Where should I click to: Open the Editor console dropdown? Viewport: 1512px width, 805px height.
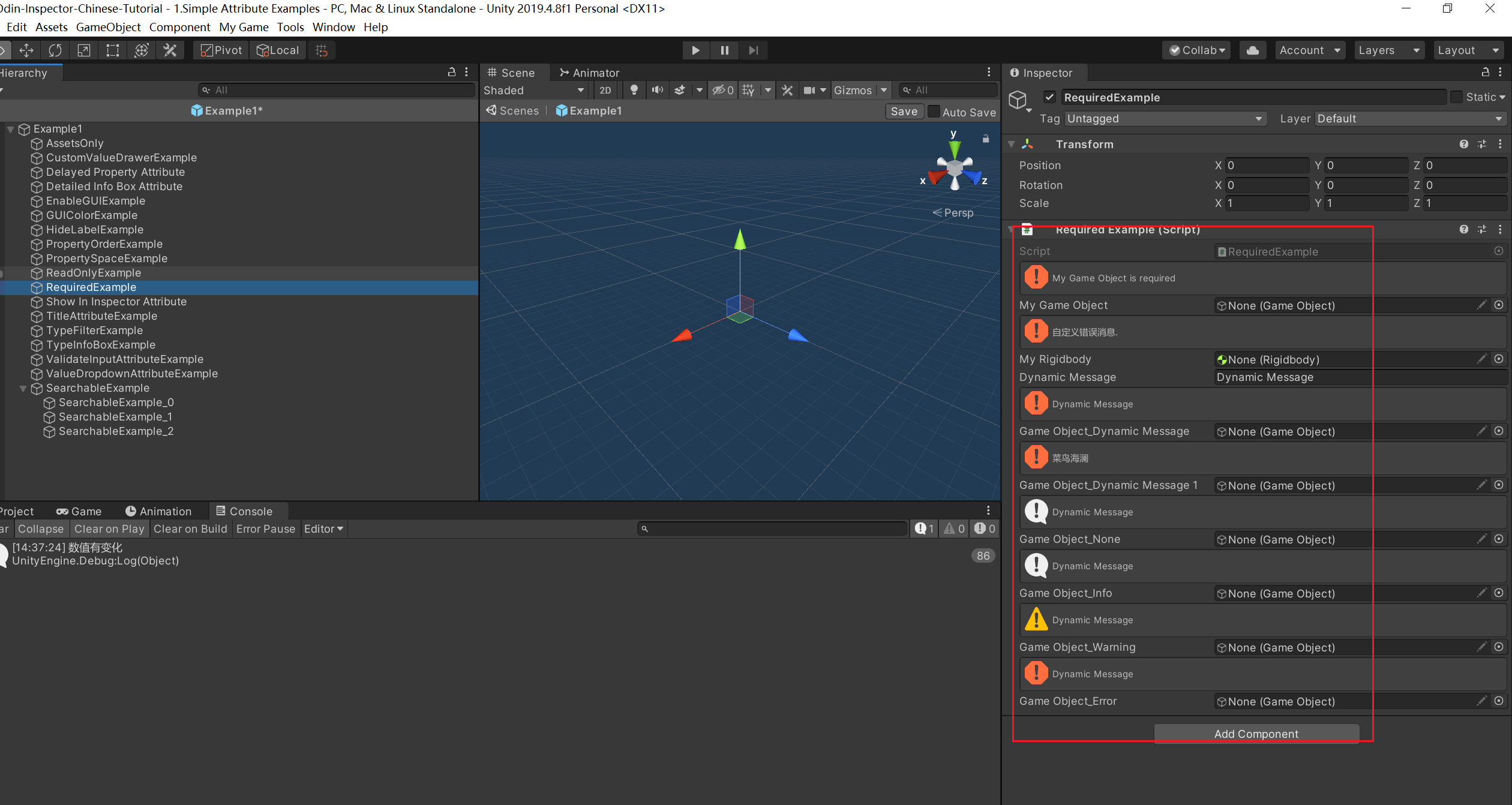click(x=323, y=528)
